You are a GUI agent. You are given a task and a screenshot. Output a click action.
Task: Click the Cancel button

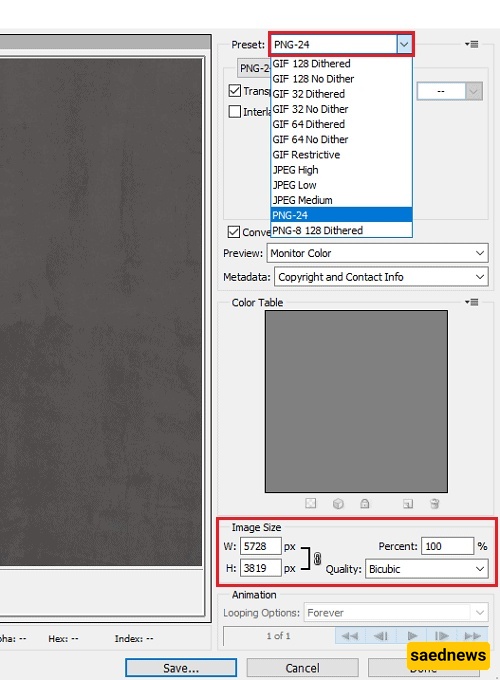click(302, 668)
